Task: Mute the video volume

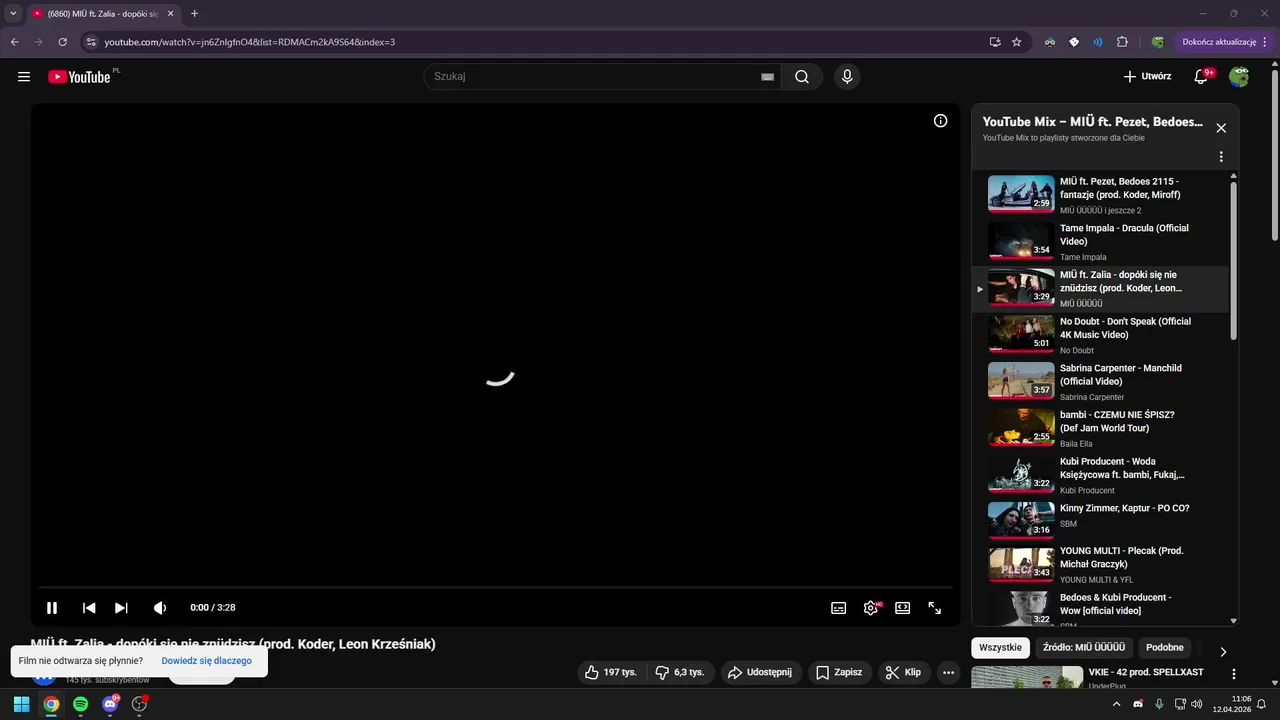Action: pyautogui.click(x=160, y=608)
